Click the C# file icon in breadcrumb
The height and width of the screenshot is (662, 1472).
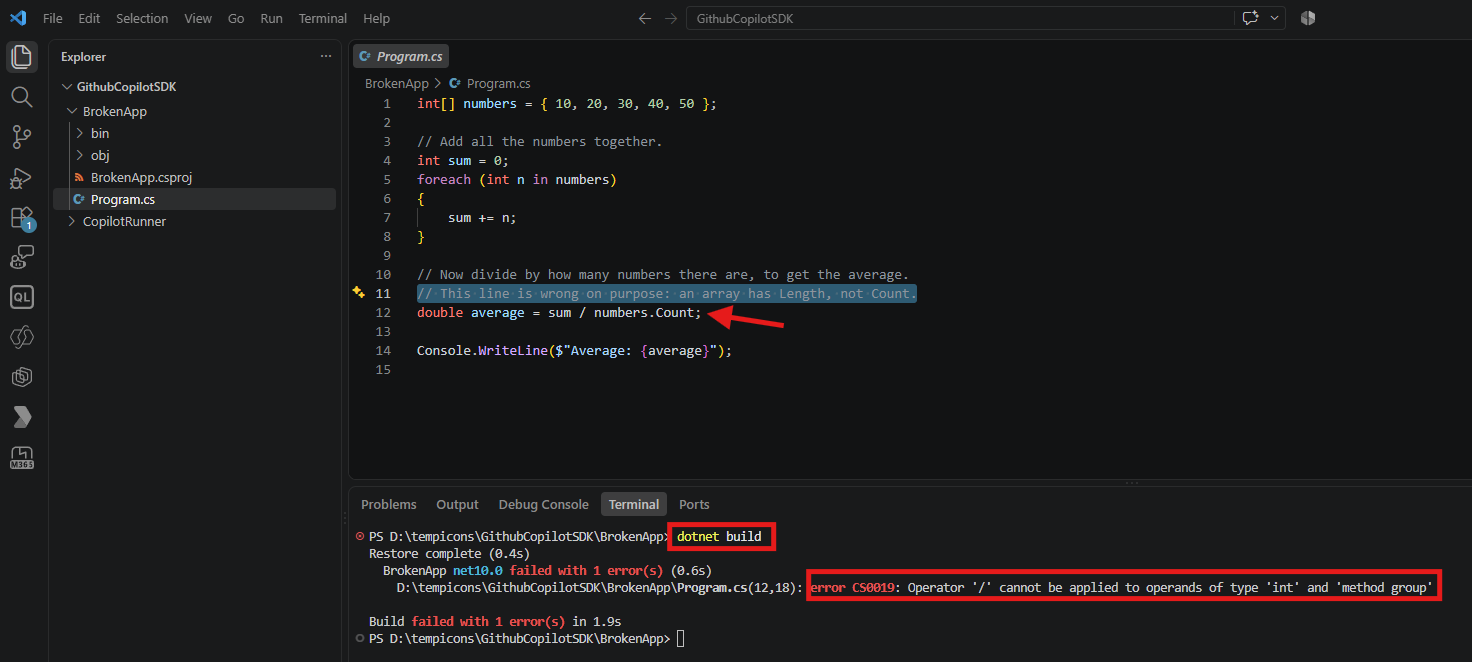tap(455, 84)
